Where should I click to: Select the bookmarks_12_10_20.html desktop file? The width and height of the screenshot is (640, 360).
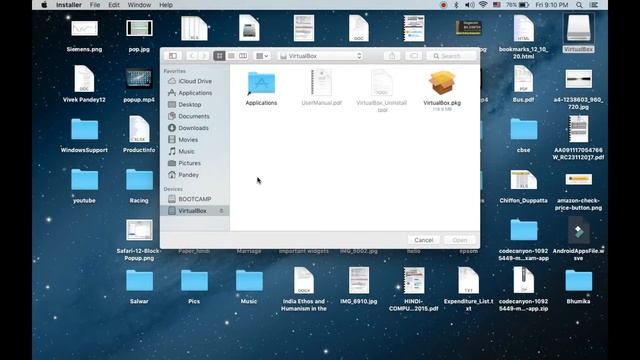(523, 37)
